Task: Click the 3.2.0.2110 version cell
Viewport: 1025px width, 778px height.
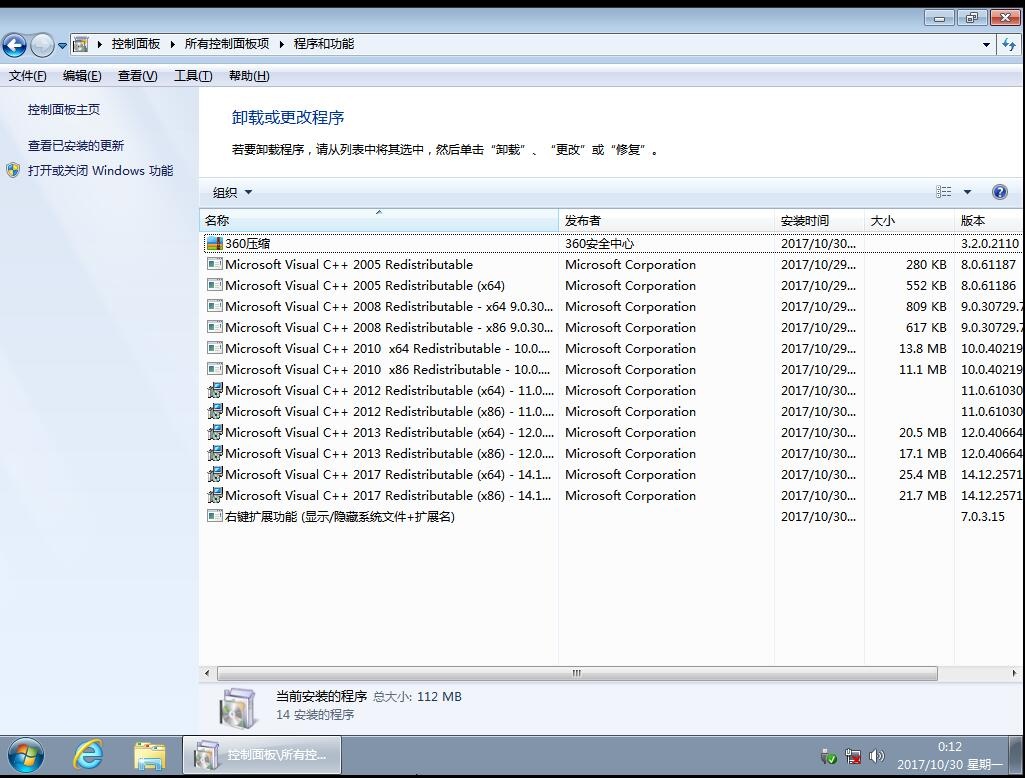Action: point(990,244)
